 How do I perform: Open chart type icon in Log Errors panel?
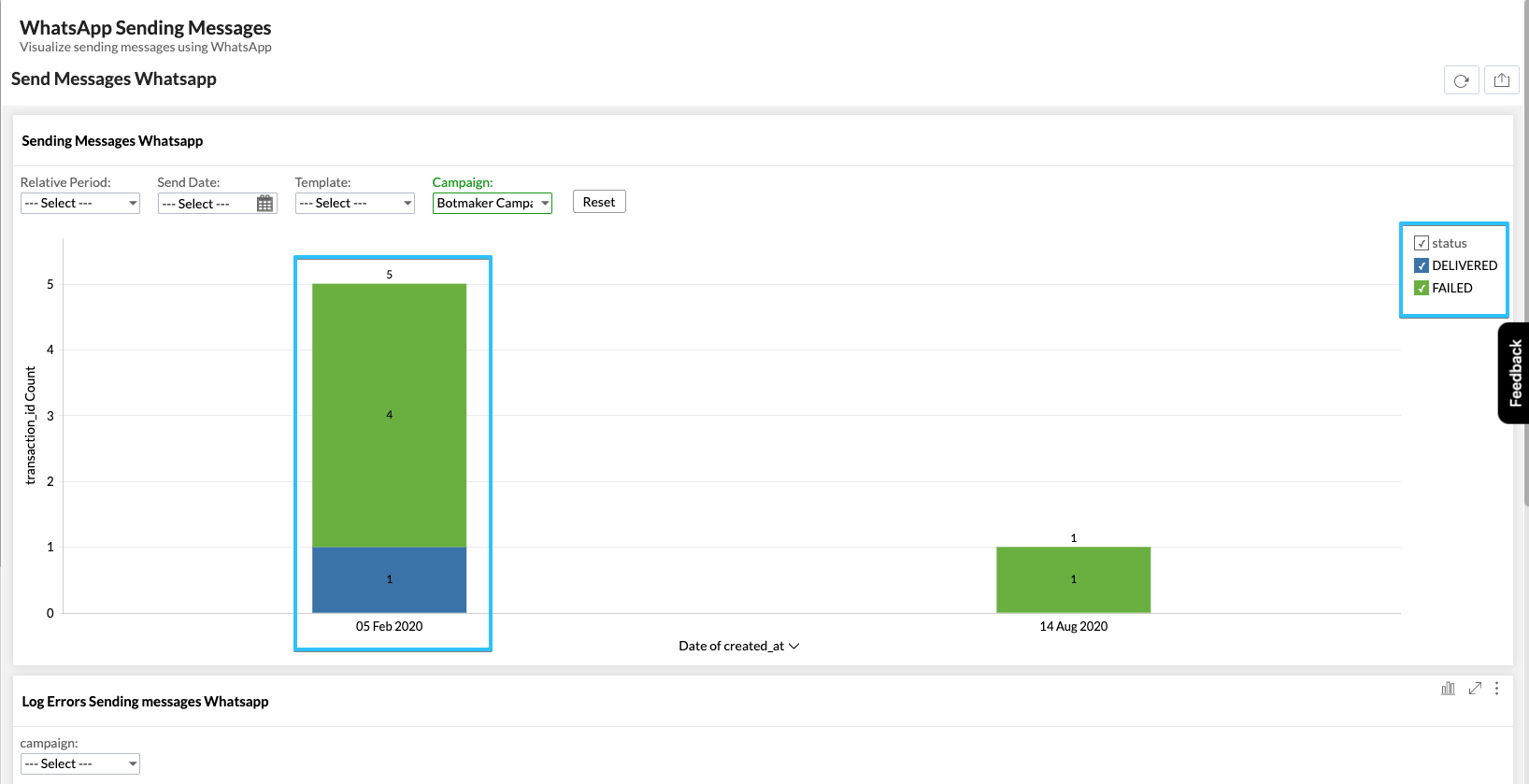1448,689
